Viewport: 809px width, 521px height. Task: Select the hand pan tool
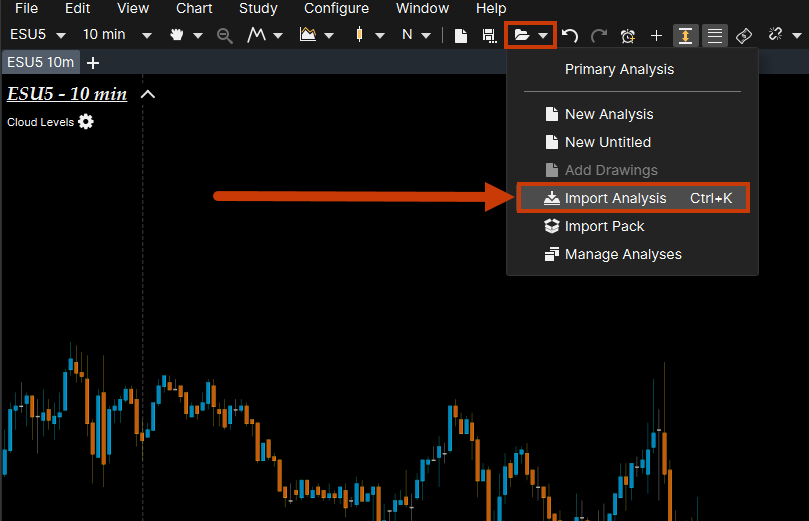[179, 35]
